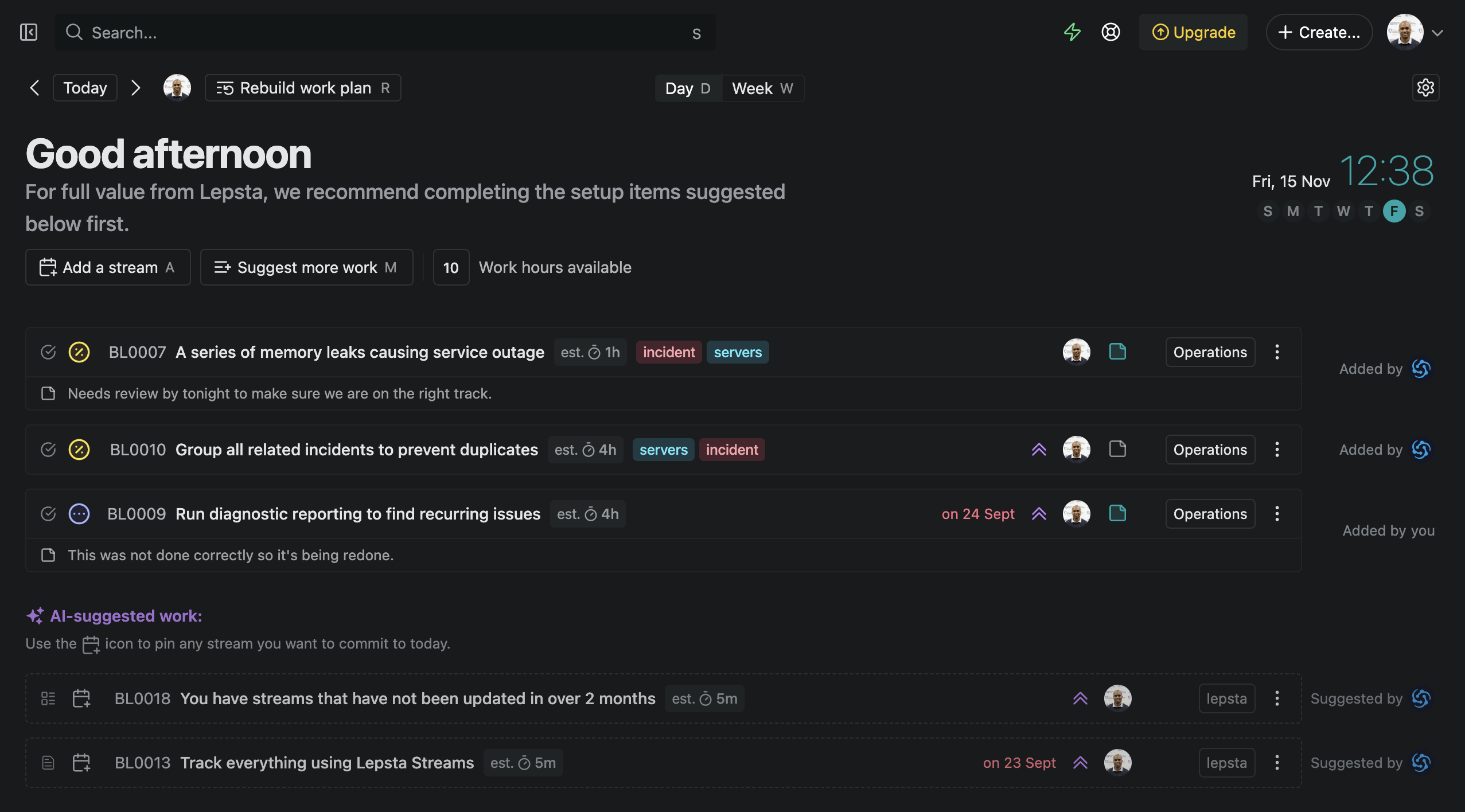Collapse the left sidebar panel

coord(28,32)
